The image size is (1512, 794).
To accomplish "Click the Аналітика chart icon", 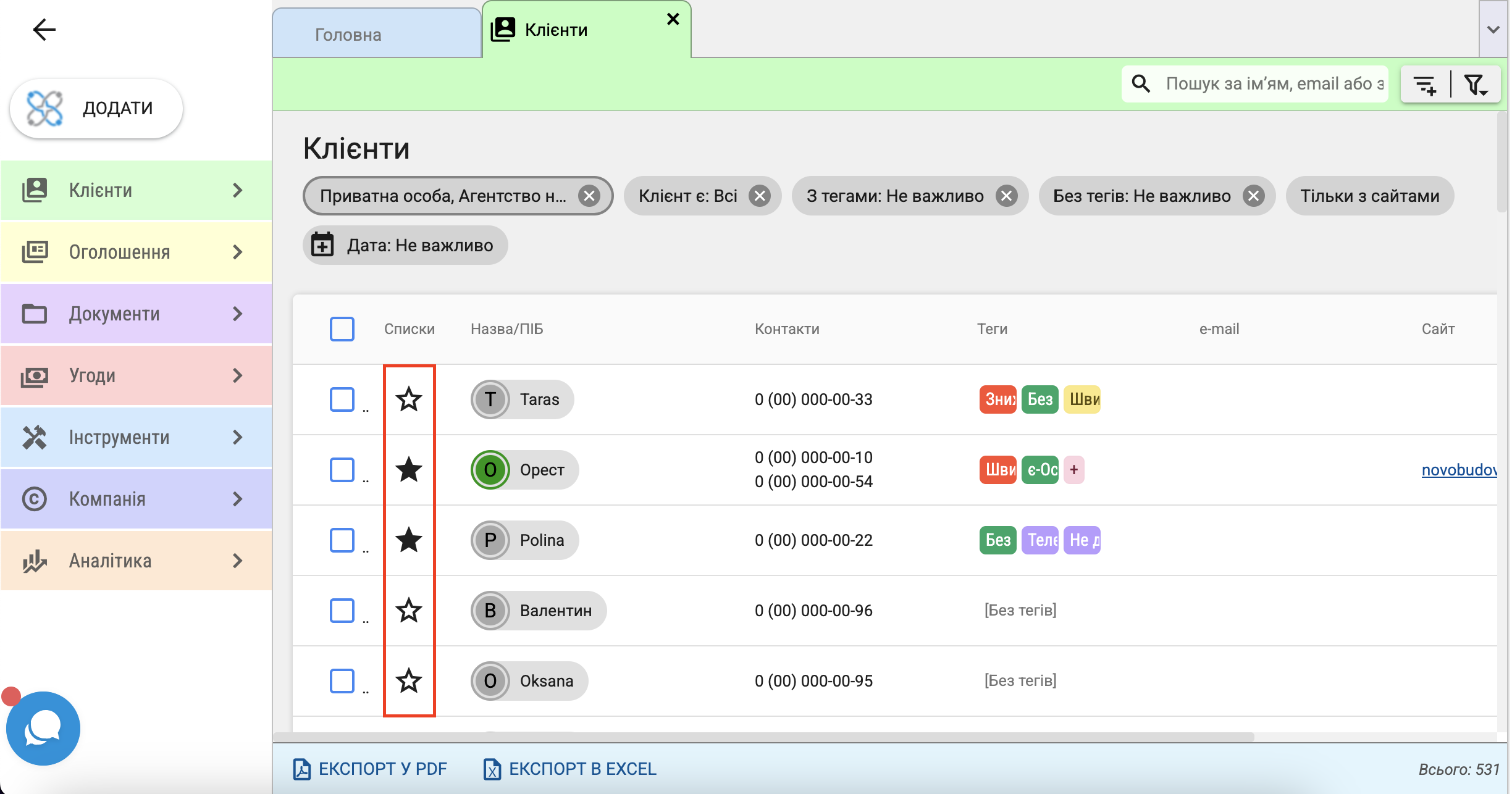I will click(x=35, y=561).
